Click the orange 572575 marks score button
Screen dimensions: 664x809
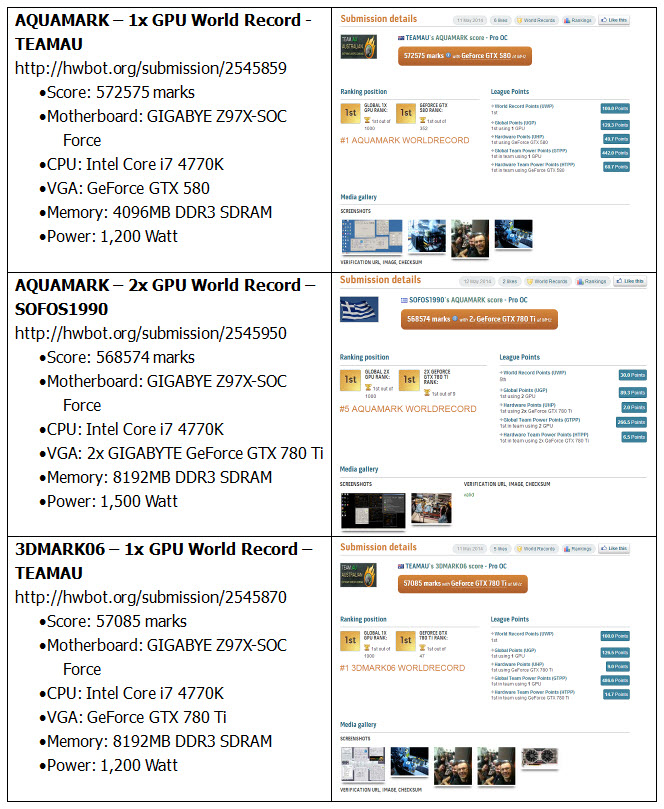coord(464,56)
